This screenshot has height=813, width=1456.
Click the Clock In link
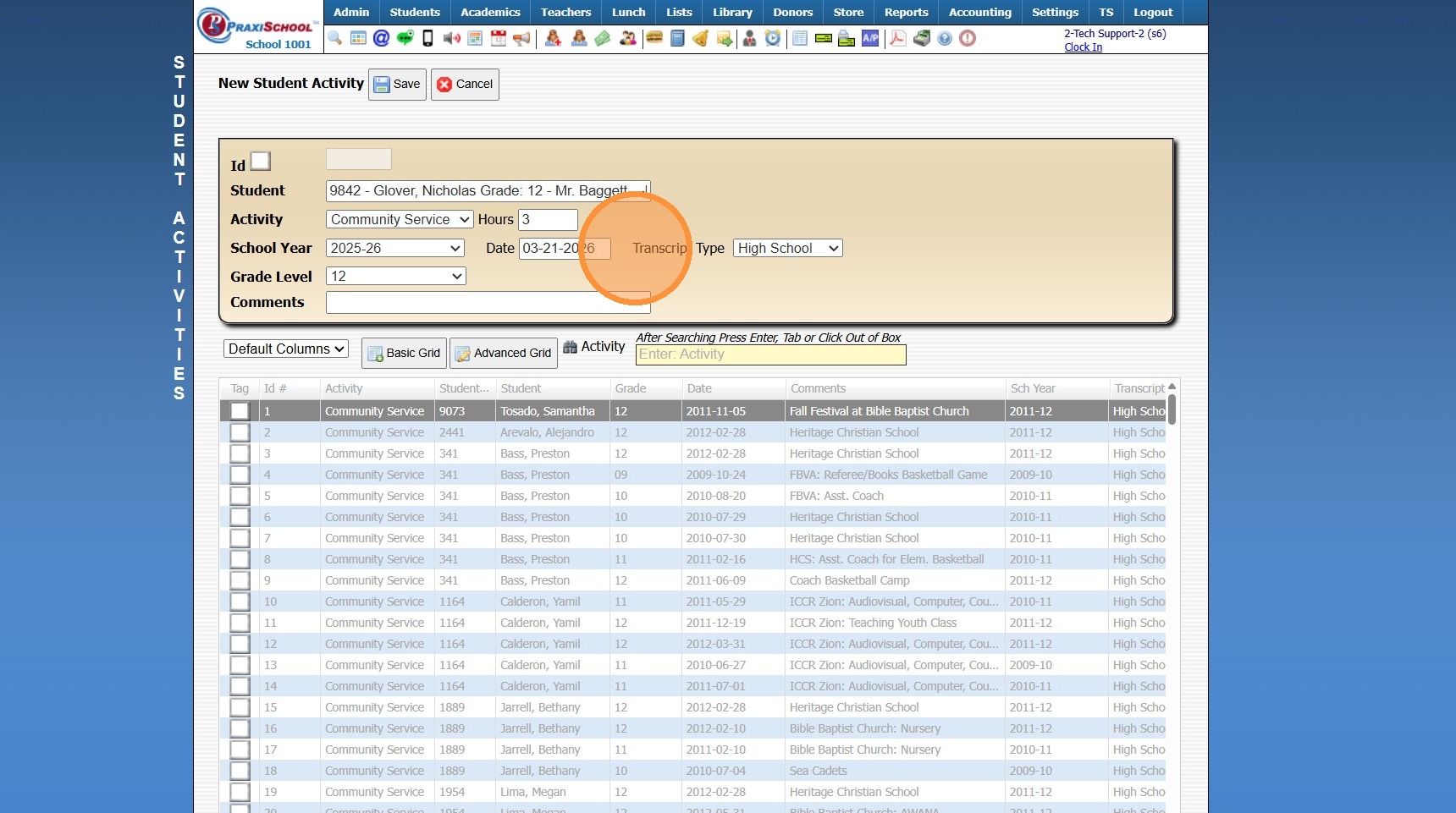(1083, 47)
